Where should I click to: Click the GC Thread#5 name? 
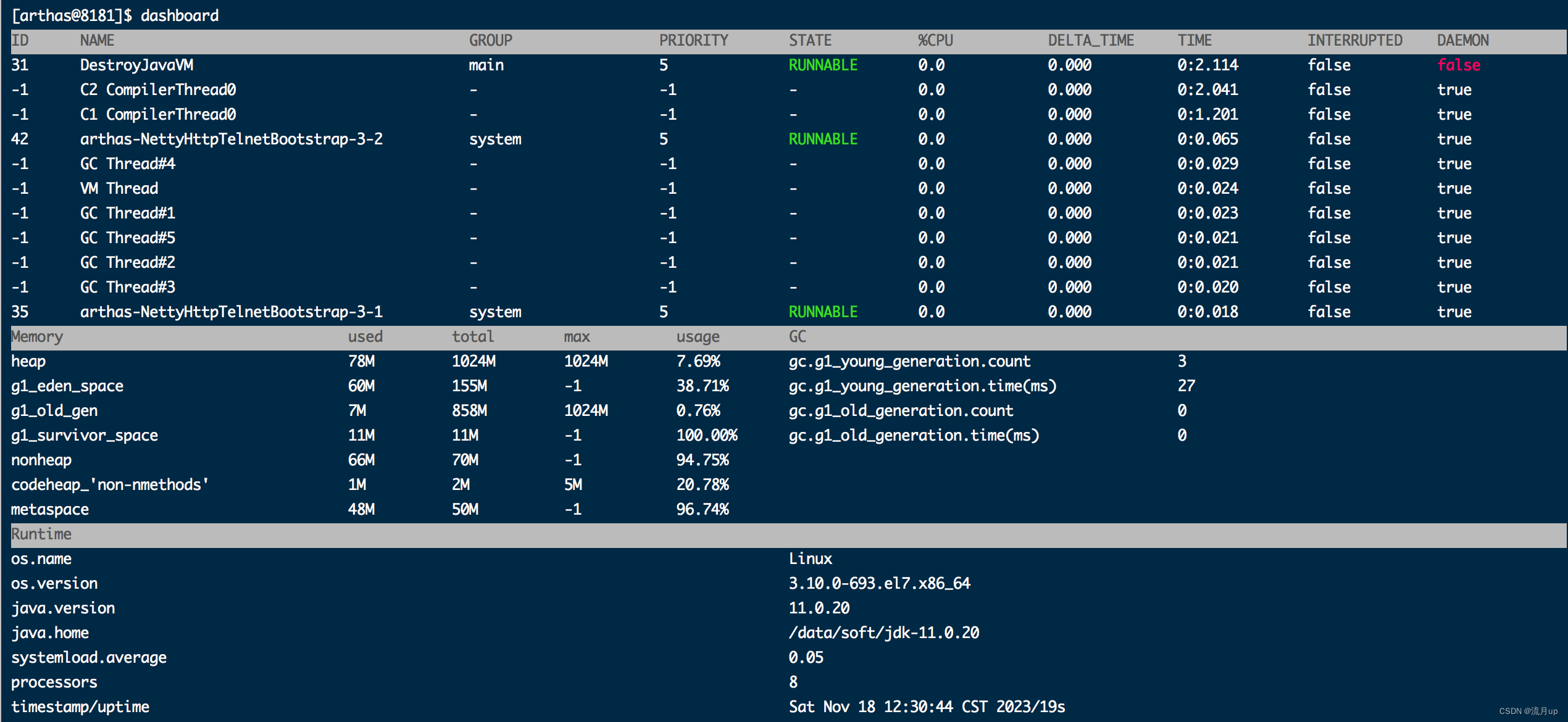[x=128, y=238]
